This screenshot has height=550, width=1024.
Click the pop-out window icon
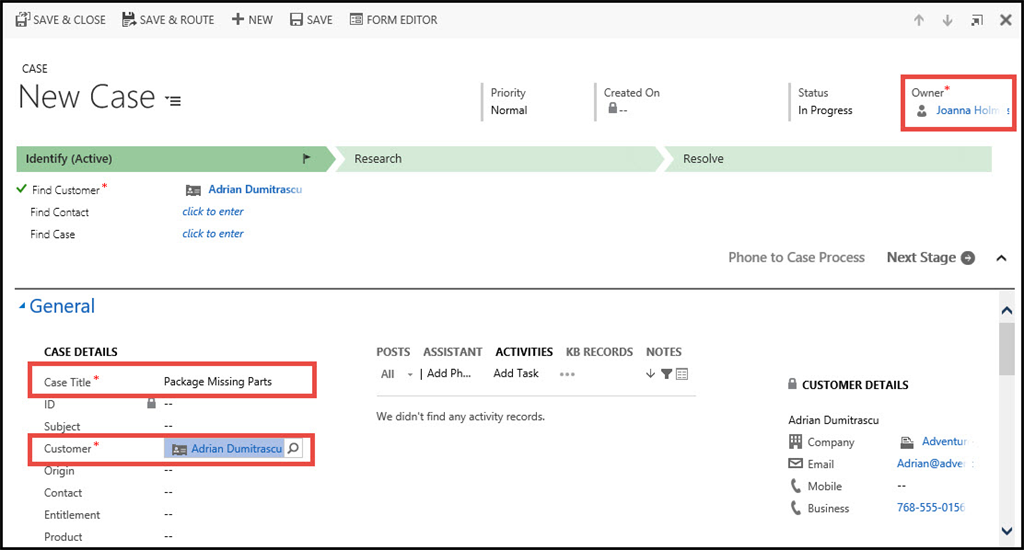tap(976, 20)
